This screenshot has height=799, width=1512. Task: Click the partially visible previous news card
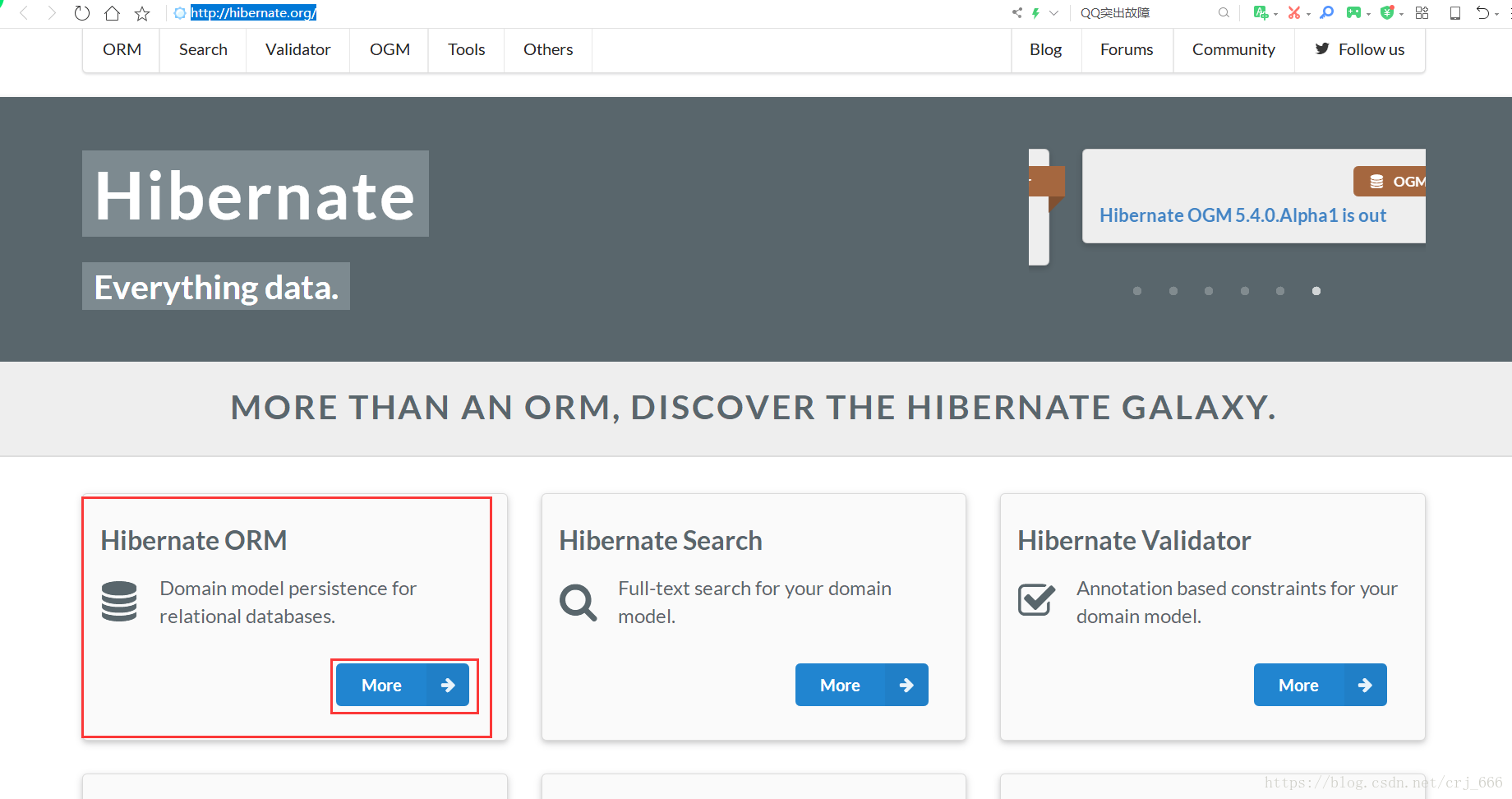tap(1039, 207)
